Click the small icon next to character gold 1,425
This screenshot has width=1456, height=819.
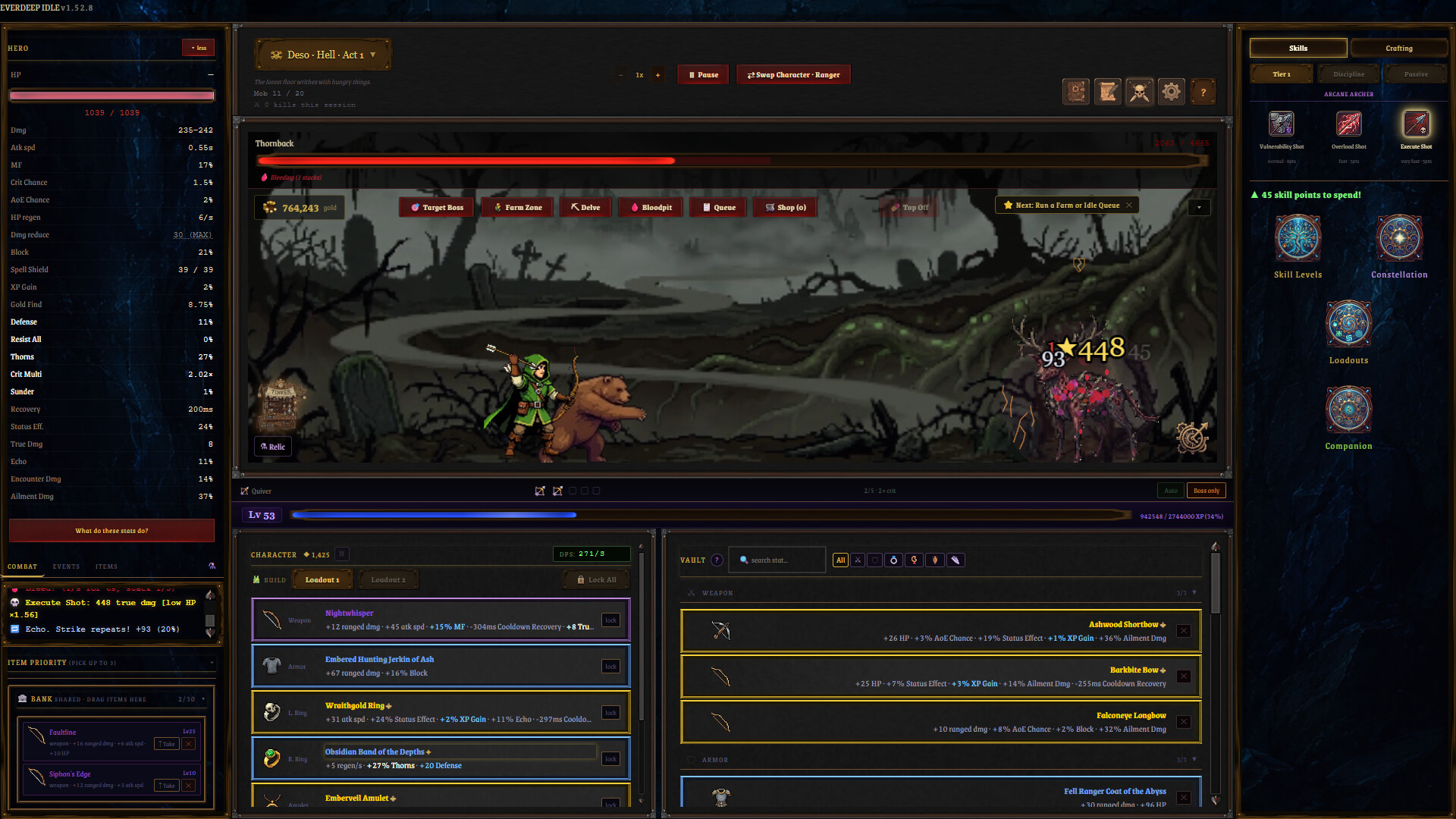(x=342, y=554)
